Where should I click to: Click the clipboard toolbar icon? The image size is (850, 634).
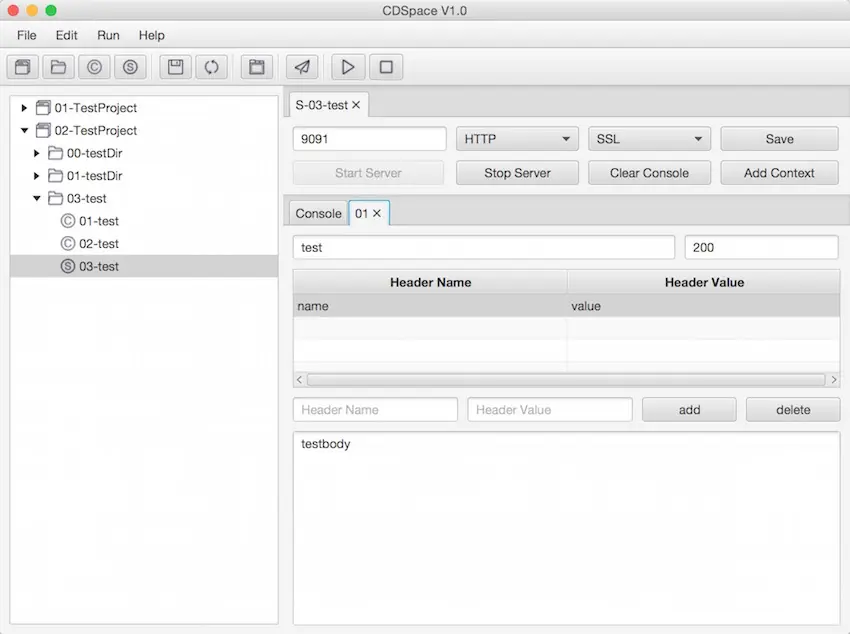(257, 67)
